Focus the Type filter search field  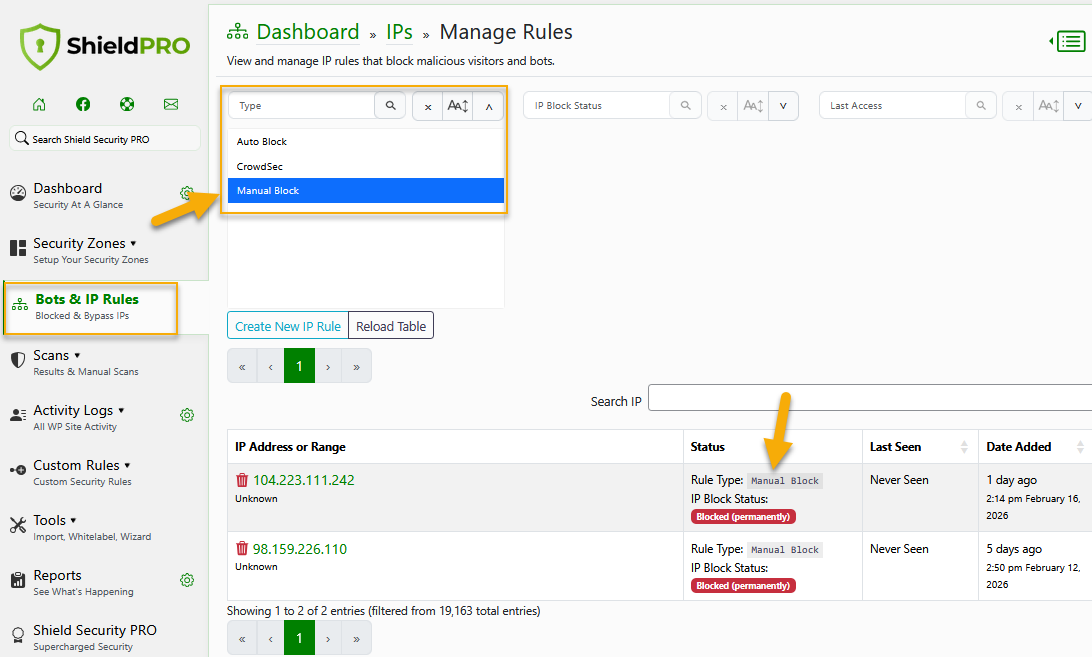click(x=302, y=105)
